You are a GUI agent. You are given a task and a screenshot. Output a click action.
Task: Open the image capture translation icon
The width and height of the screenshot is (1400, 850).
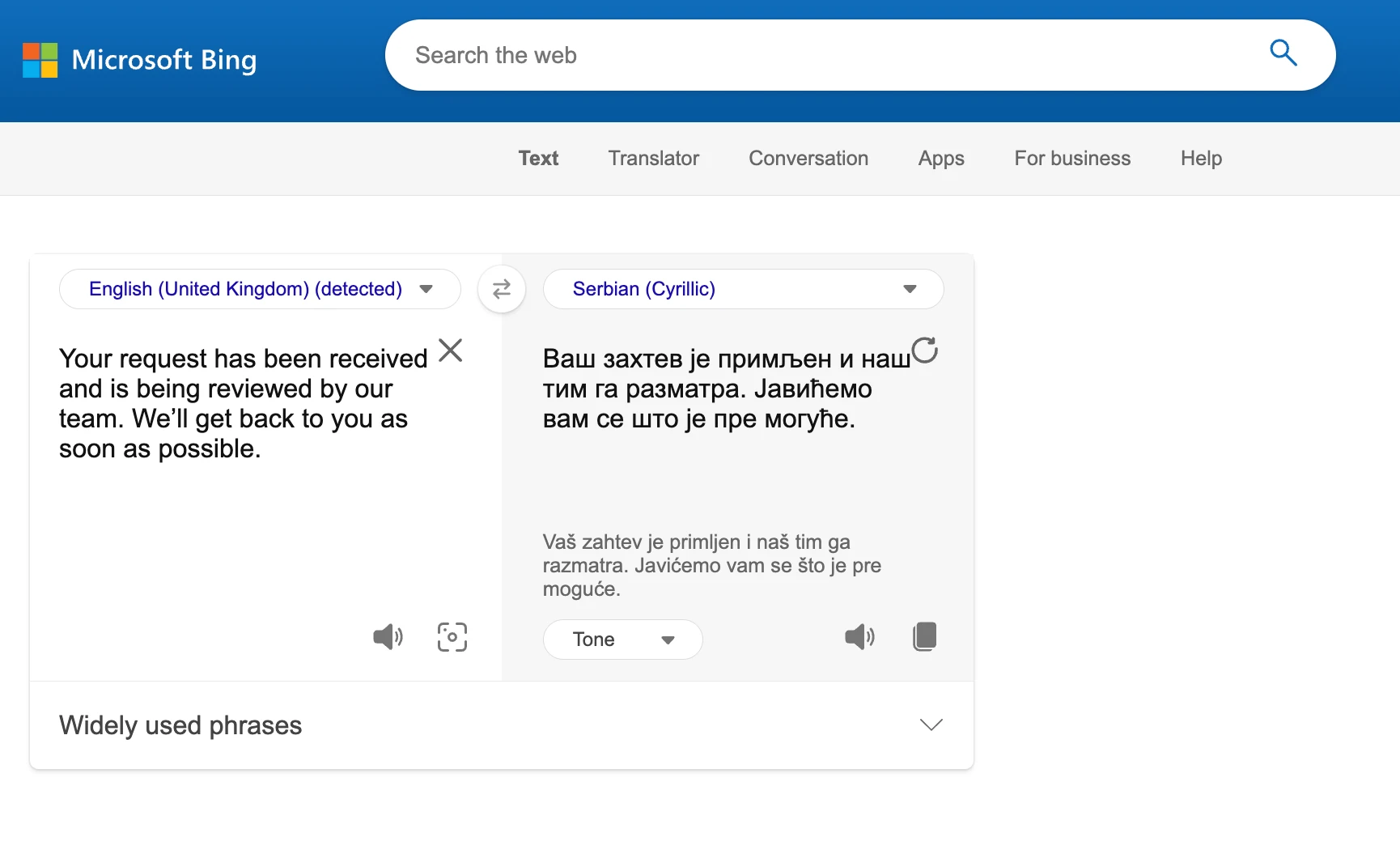pos(452,637)
